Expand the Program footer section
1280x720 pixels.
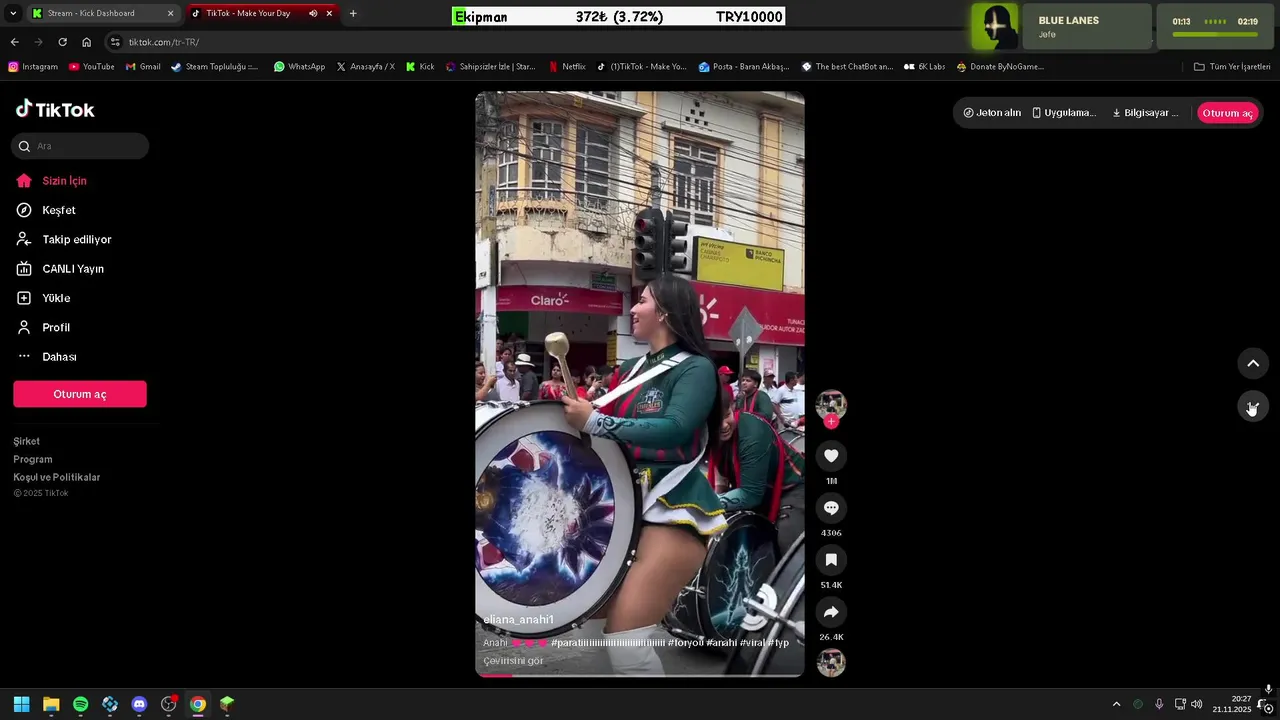[x=33, y=459]
